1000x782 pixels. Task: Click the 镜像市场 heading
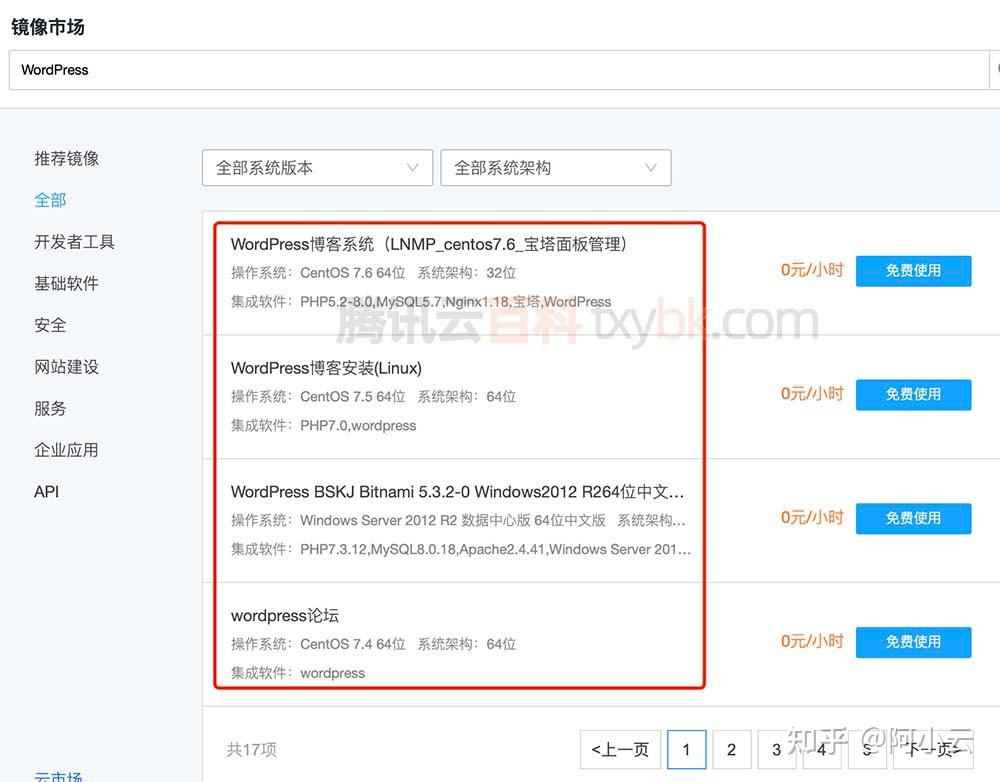pyautogui.click(x=48, y=27)
